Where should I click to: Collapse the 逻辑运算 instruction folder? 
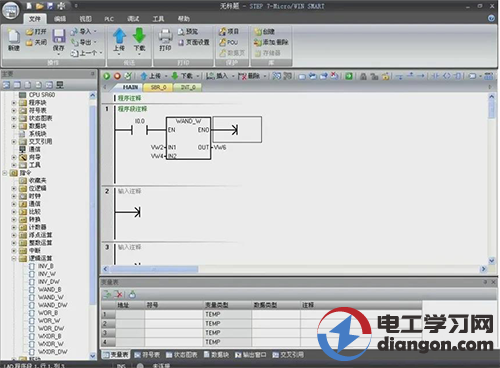click(x=14, y=258)
